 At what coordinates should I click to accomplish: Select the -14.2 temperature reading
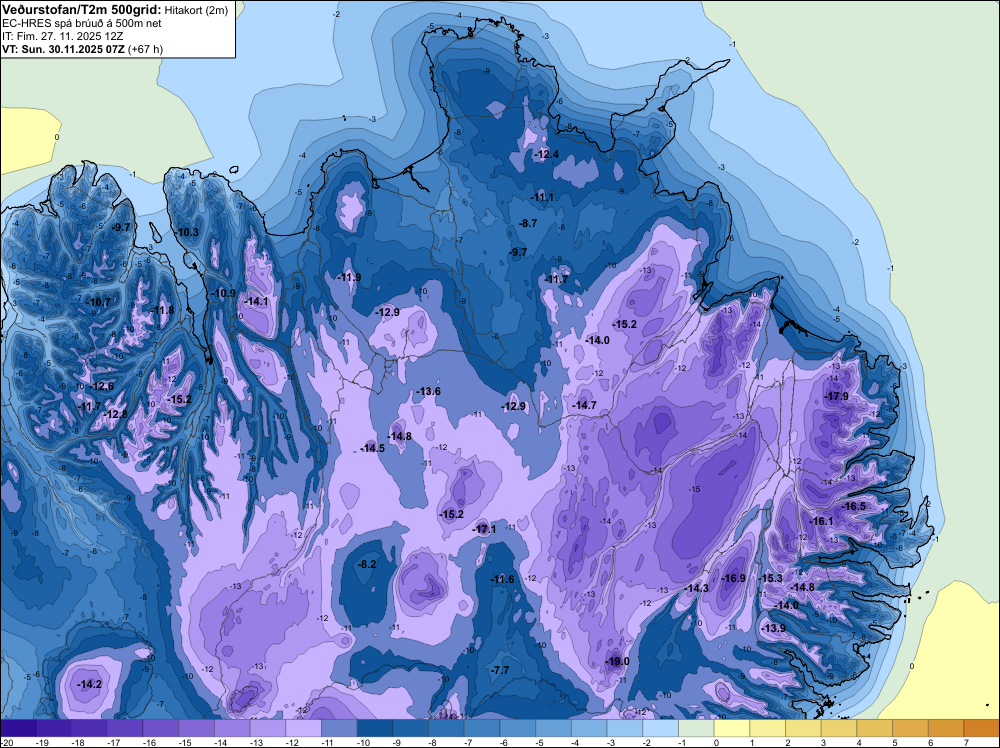[x=89, y=684]
